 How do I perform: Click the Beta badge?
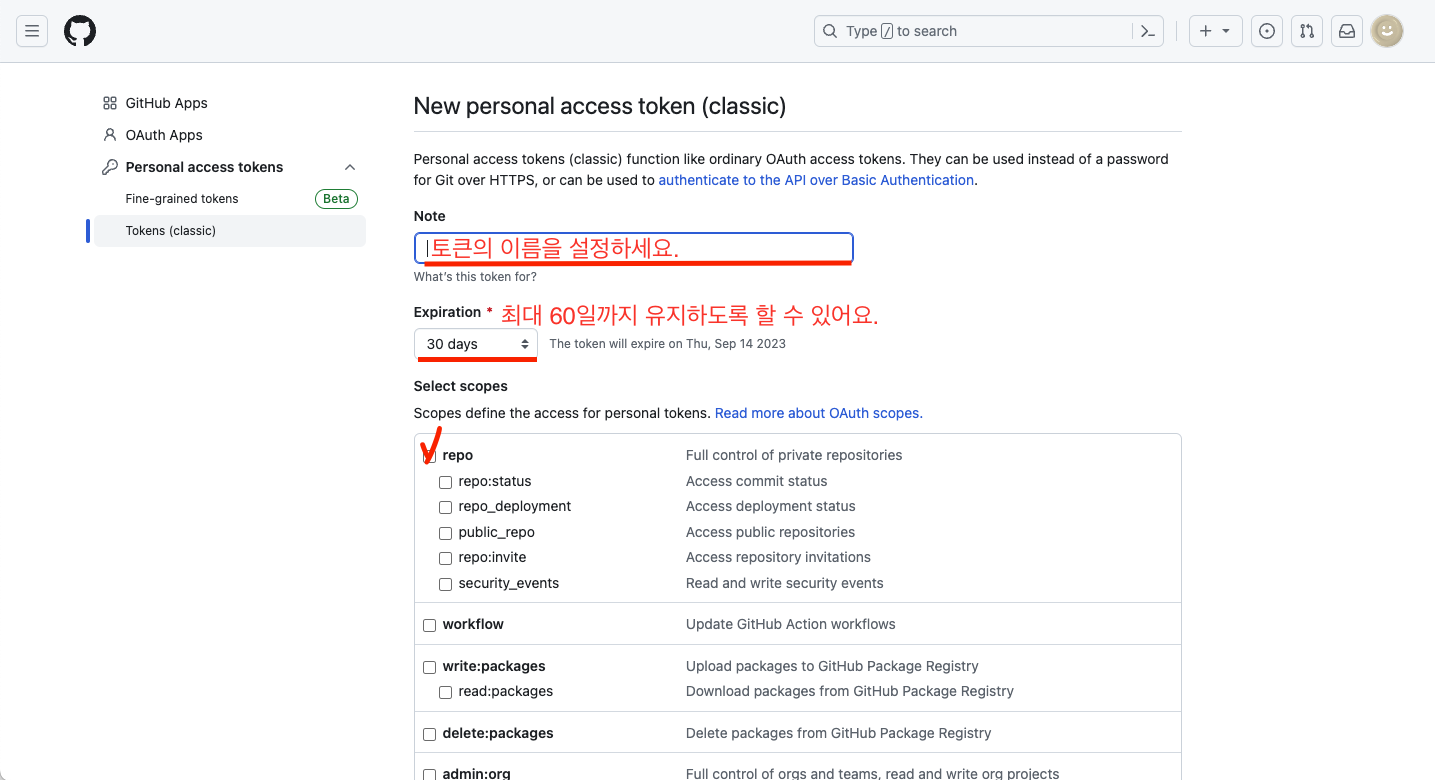tap(336, 199)
